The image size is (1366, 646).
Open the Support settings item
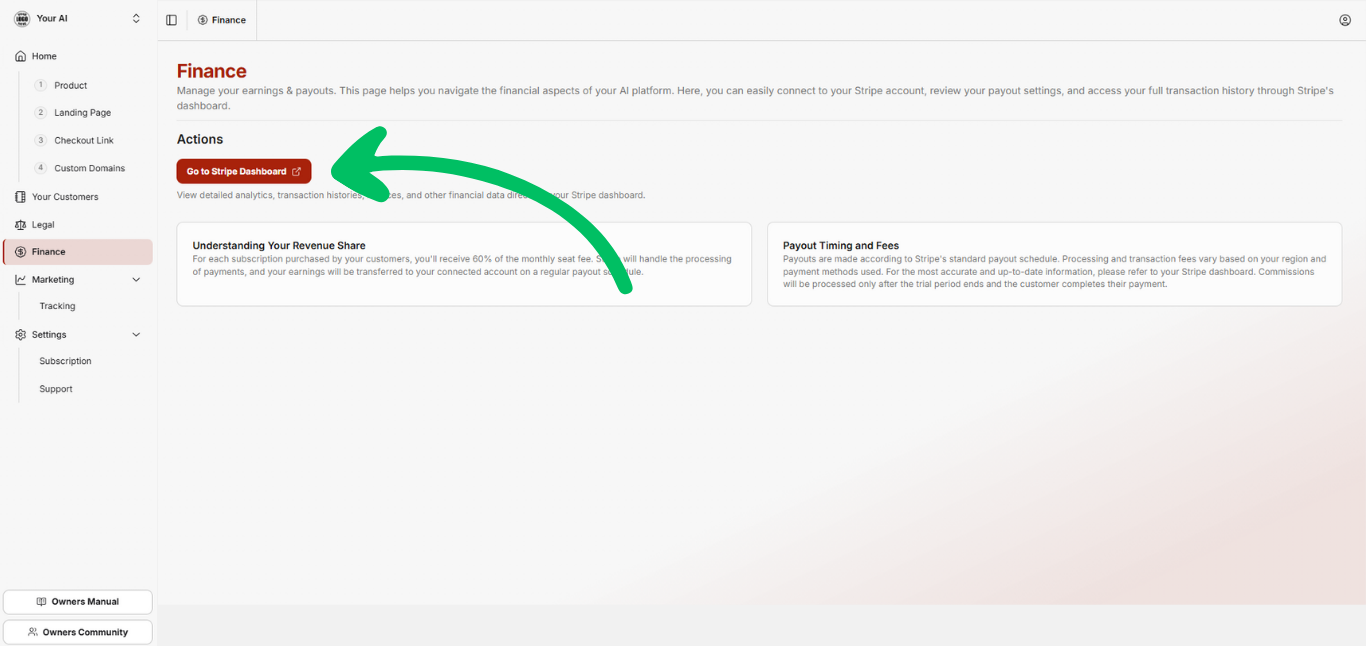pos(56,389)
